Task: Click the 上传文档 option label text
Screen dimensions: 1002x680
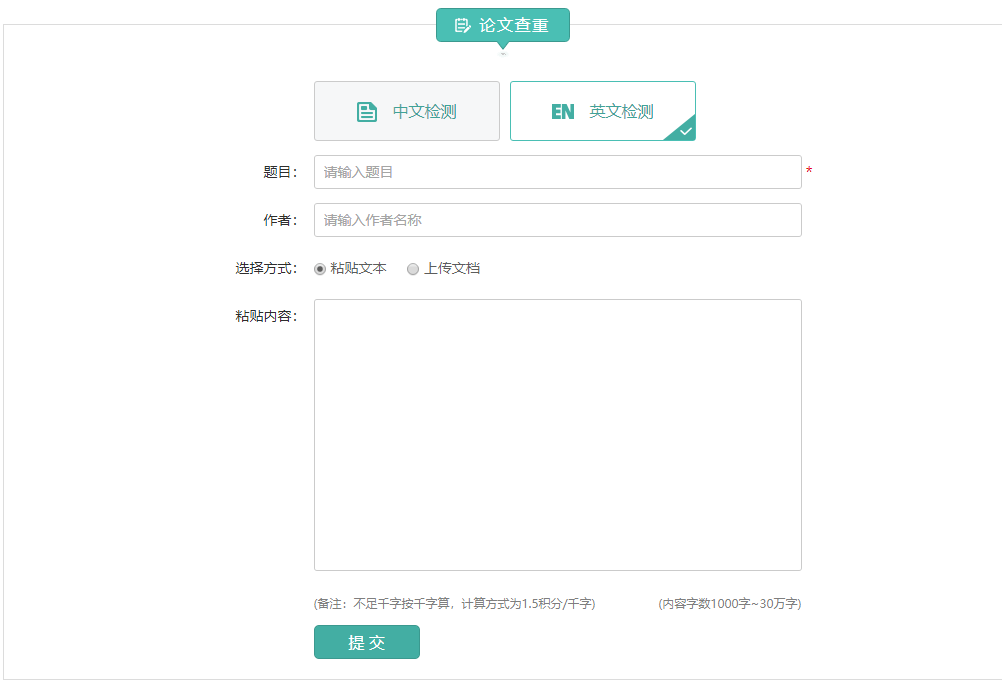Action: tap(452, 269)
